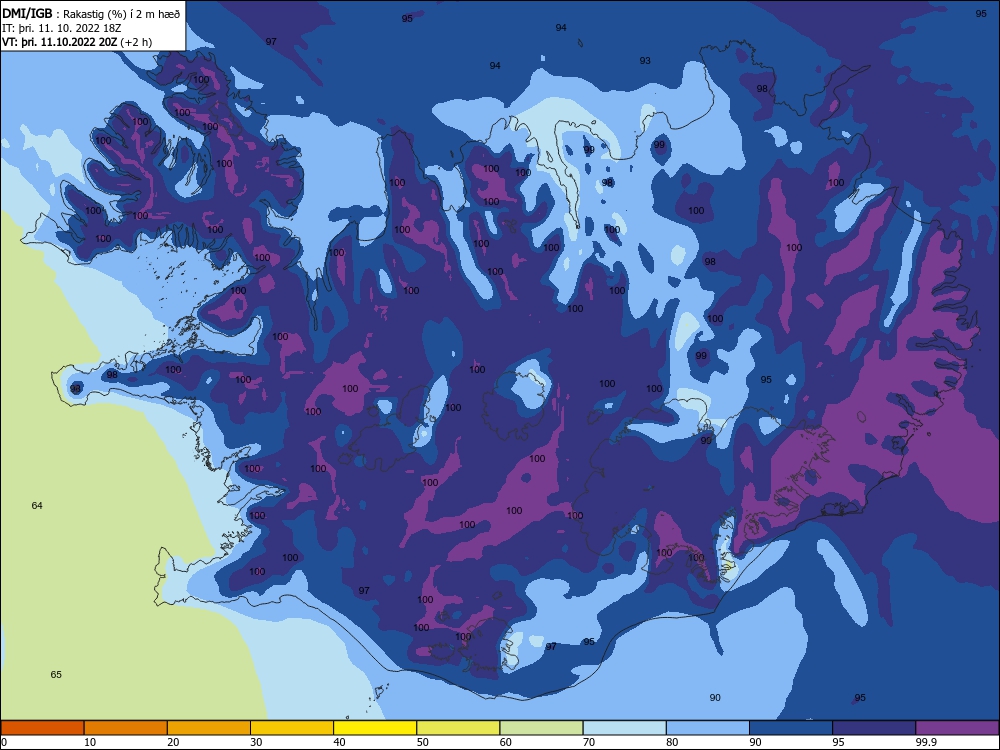Click the "DMI/IGB : Rakastig (%) í 2 m hæð" title
Image resolution: width=1000 pixels, height=750 pixels.
click(x=91, y=13)
